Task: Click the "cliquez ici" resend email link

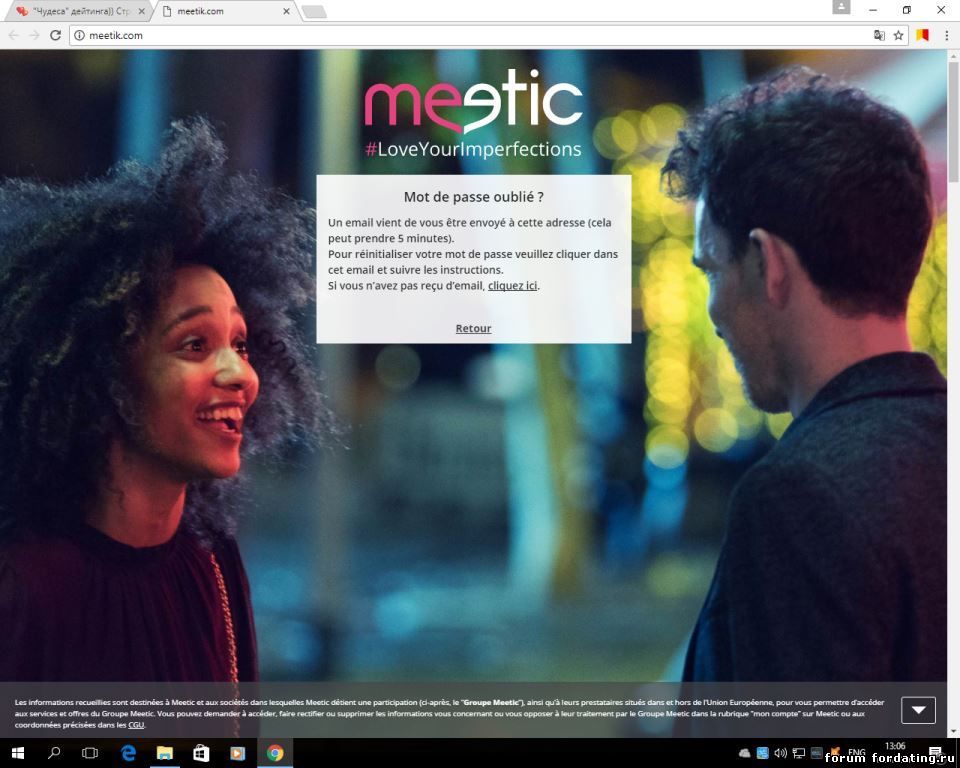Action: pyautogui.click(x=512, y=286)
